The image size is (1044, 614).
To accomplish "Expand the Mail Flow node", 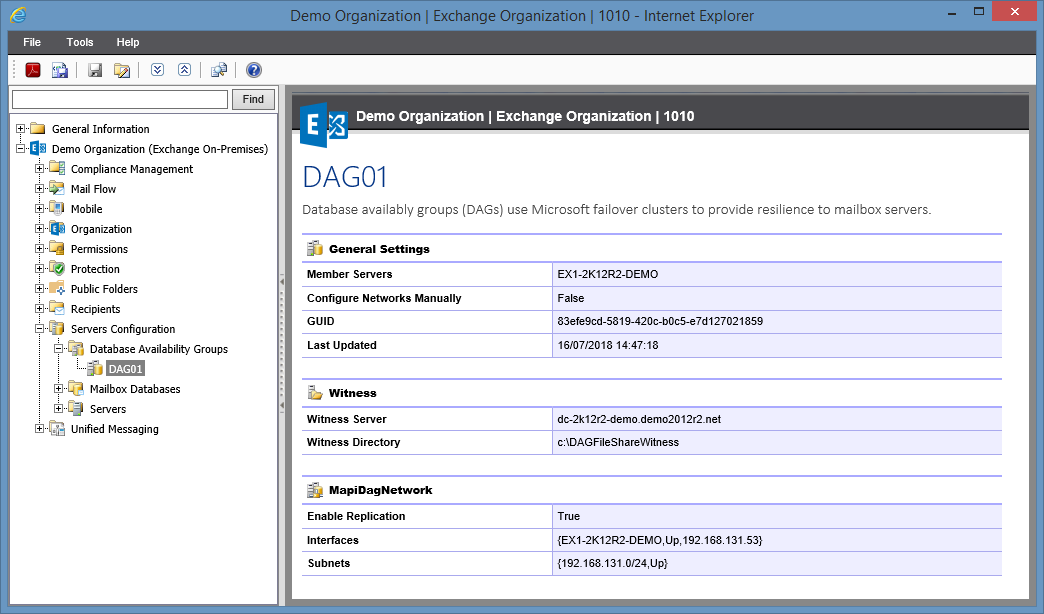I will point(39,188).
